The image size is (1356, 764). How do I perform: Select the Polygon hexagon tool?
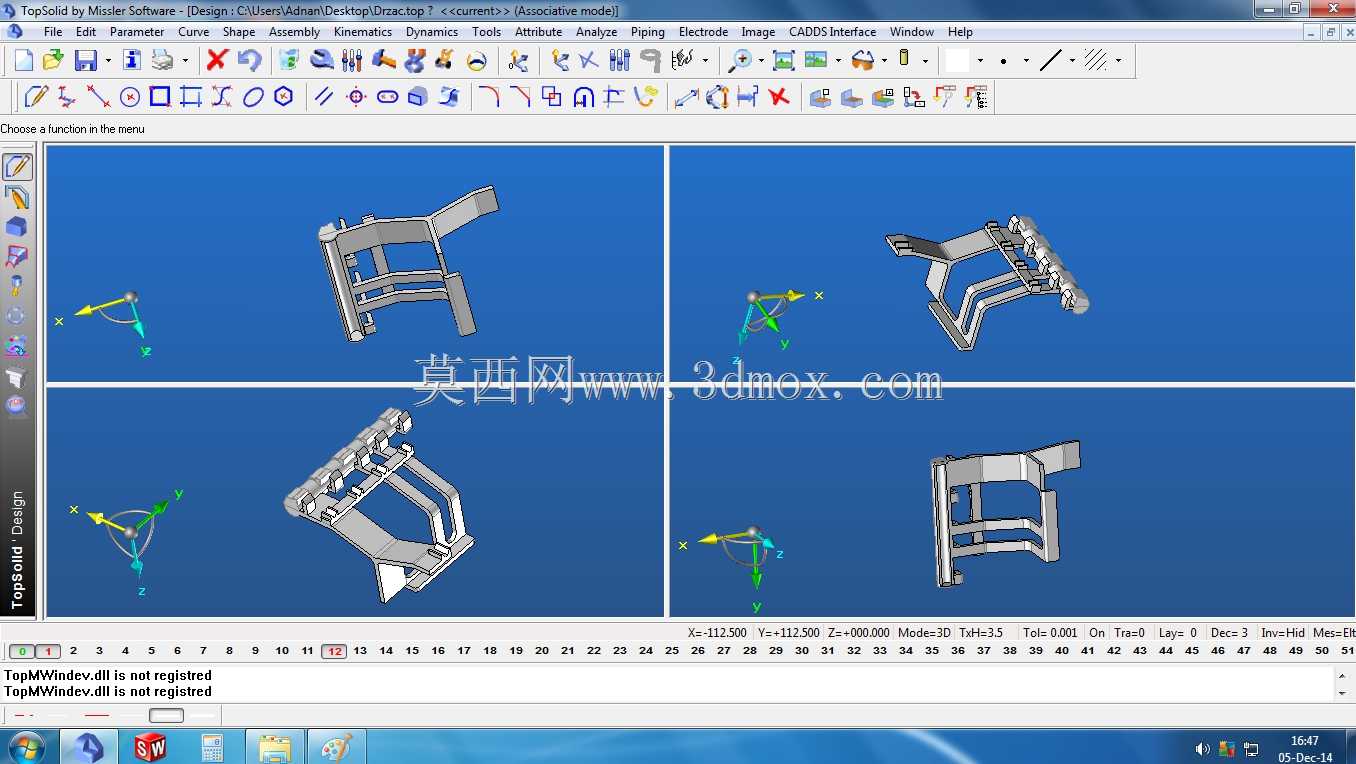(284, 97)
